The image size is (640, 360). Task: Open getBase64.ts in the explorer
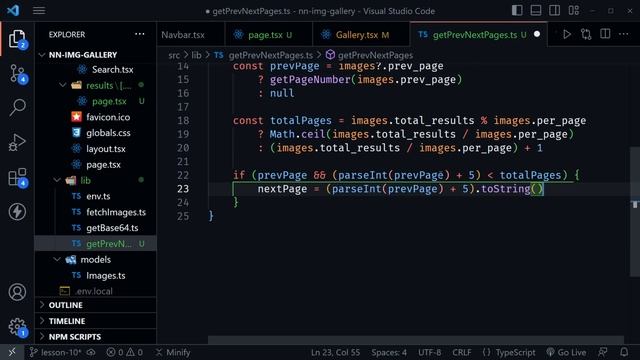(112, 228)
